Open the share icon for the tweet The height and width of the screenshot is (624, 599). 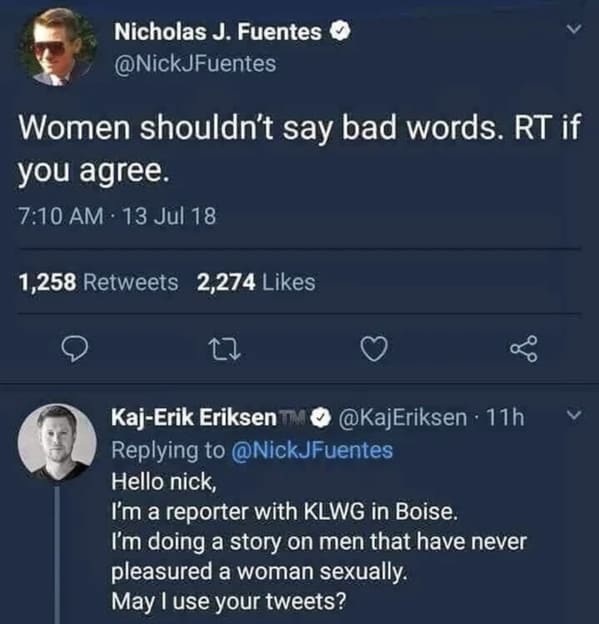(x=525, y=349)
